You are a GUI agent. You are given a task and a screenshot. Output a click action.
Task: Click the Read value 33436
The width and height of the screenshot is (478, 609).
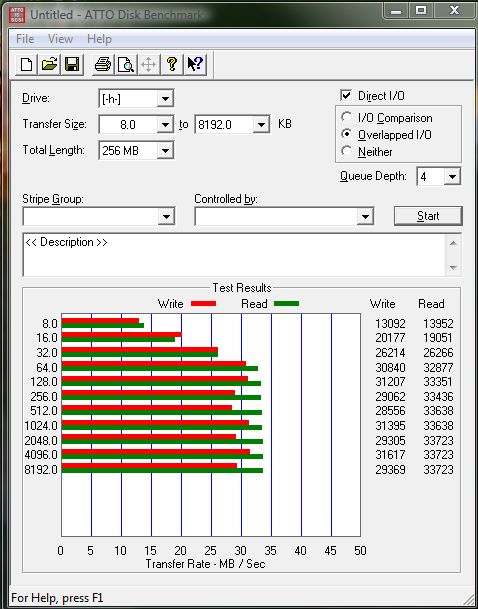(438, 397)
